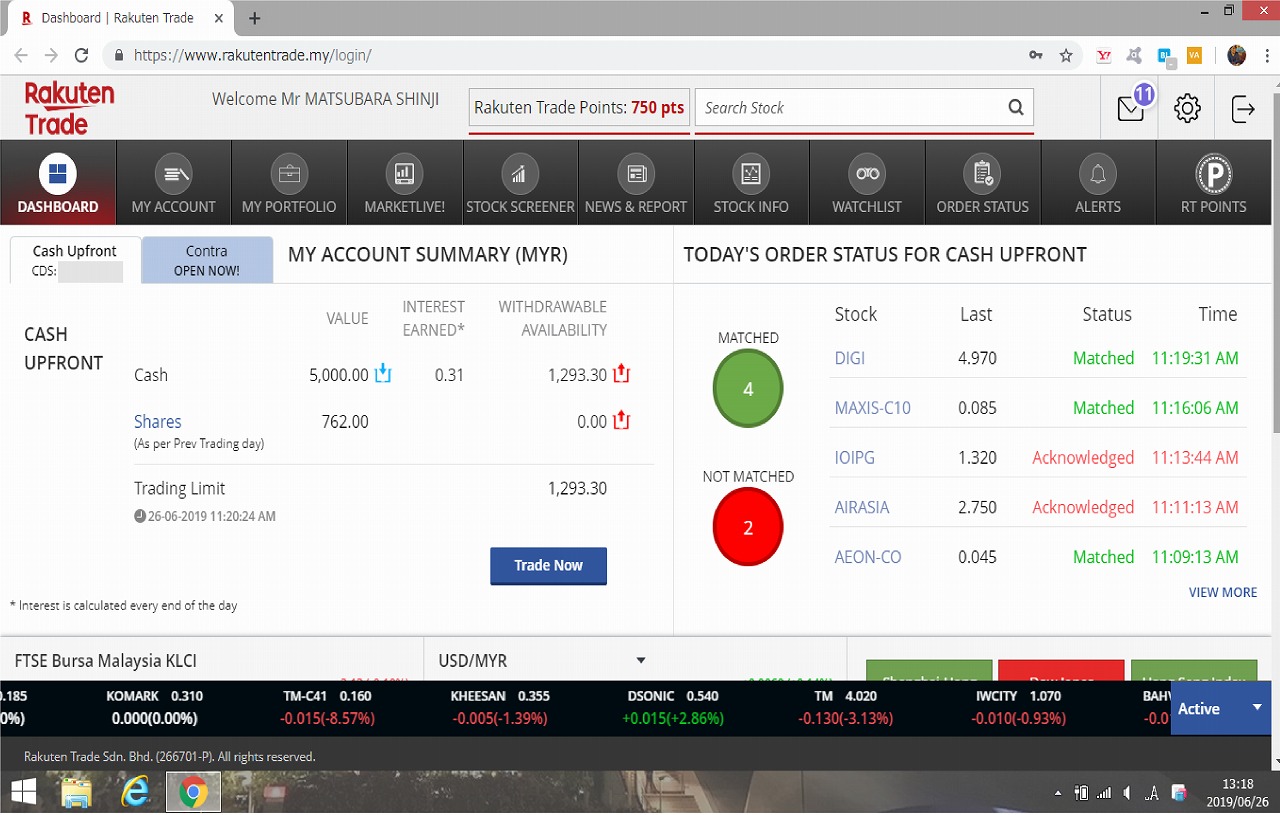Open the mail inbox envelope icon

coord(1131,109)
